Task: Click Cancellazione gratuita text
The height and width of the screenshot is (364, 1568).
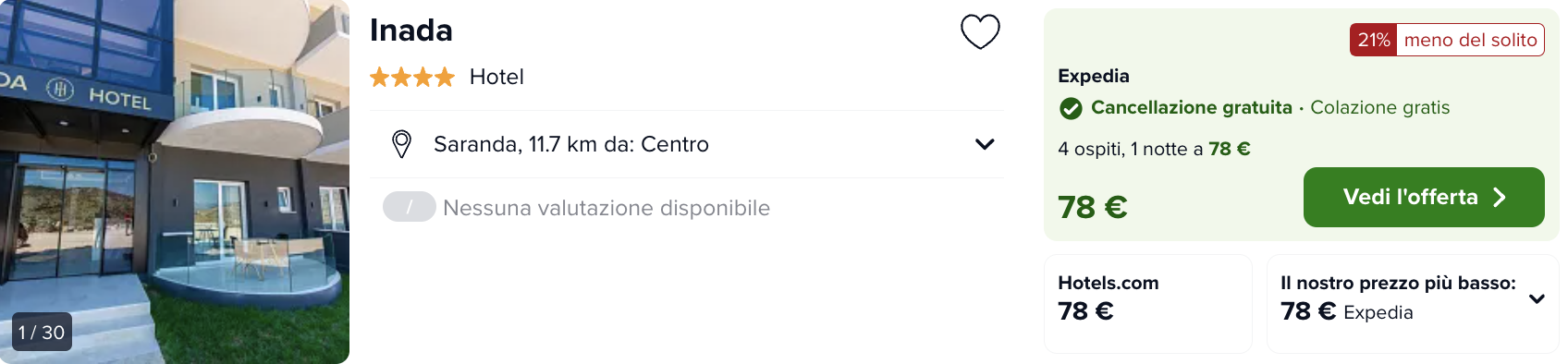Action: pyautogui.click(x=1192, y=107)
